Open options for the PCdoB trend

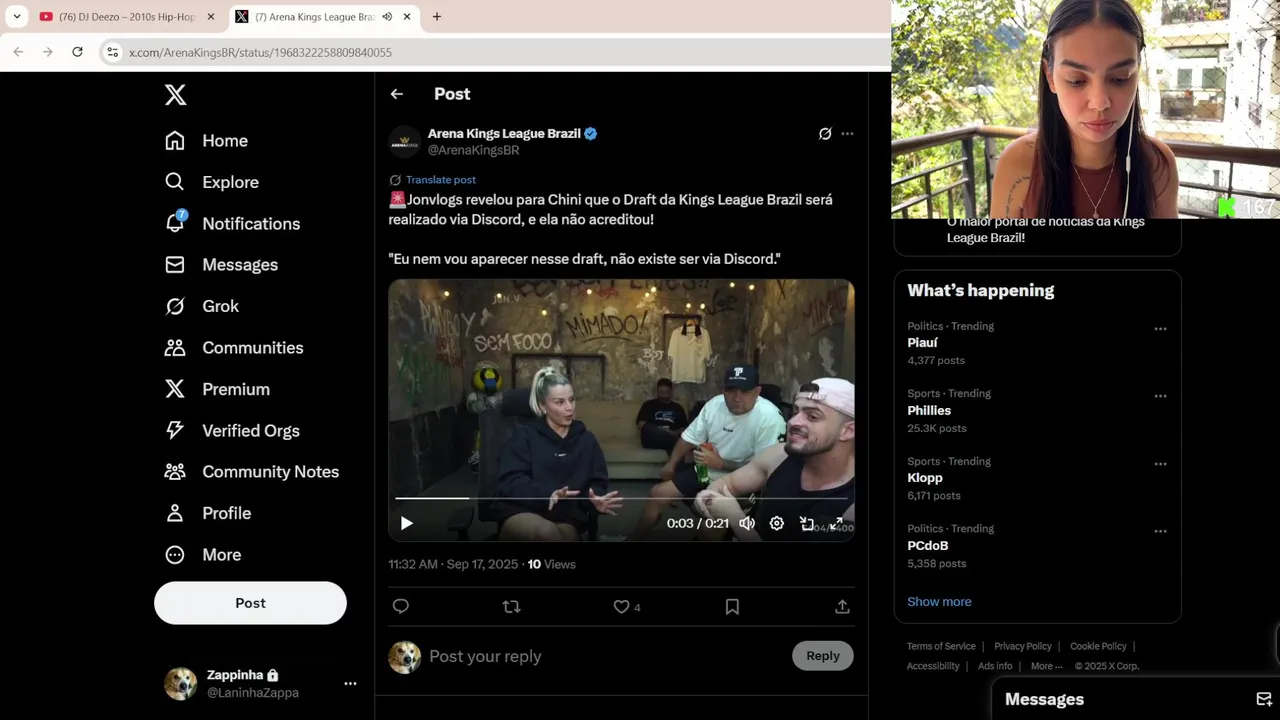point(1160,531)
